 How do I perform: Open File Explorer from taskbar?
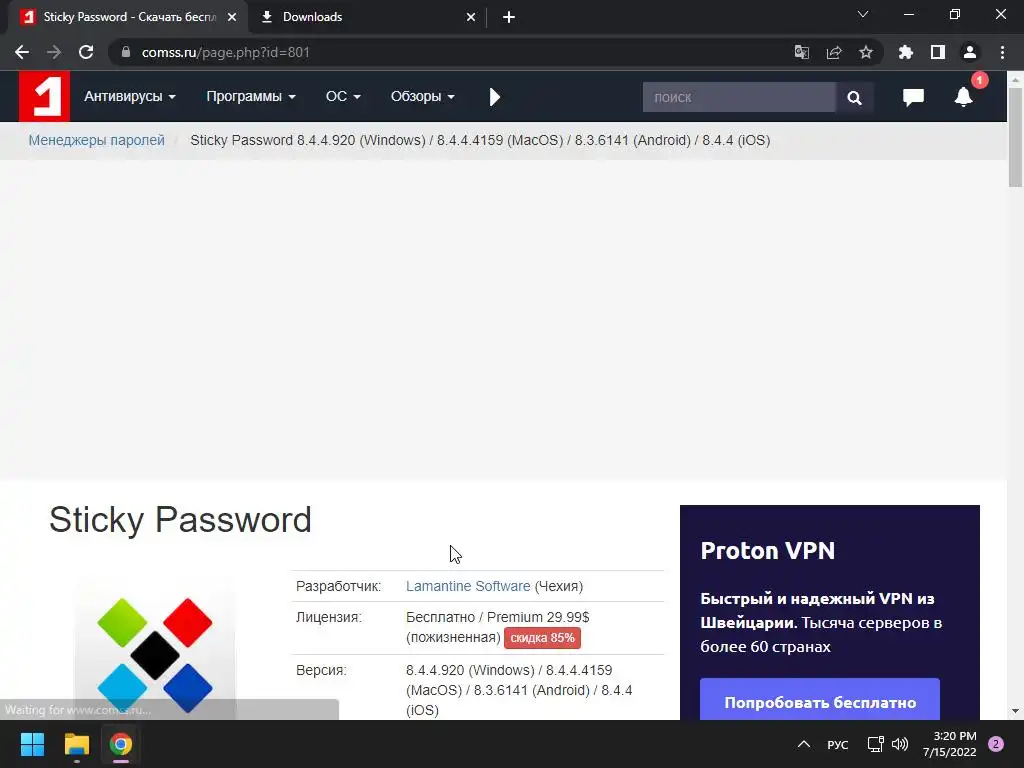tap(76, 744)
